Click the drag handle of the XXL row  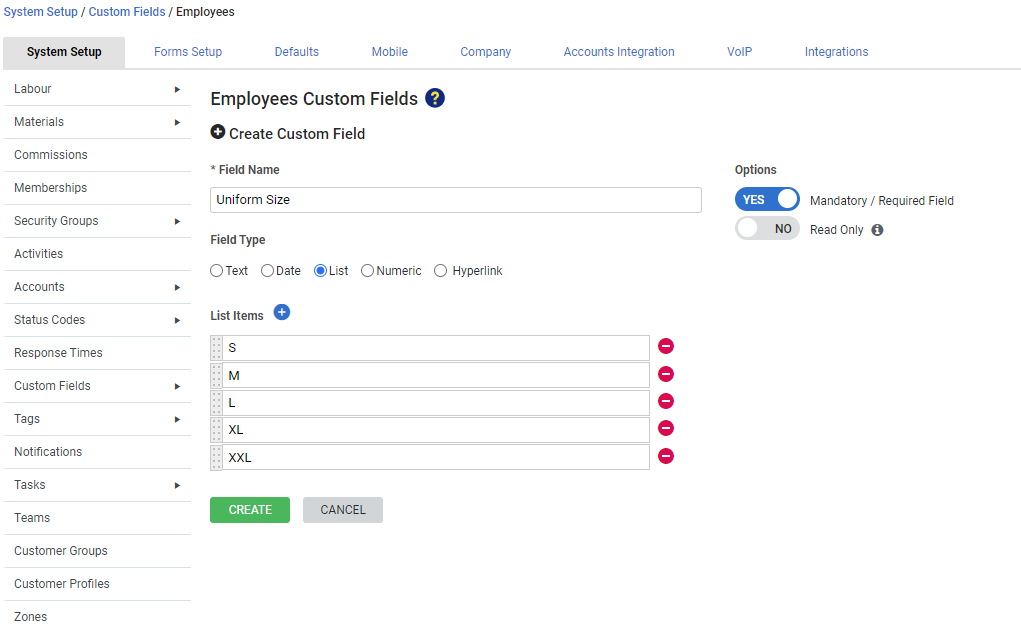tap(216, 458)
